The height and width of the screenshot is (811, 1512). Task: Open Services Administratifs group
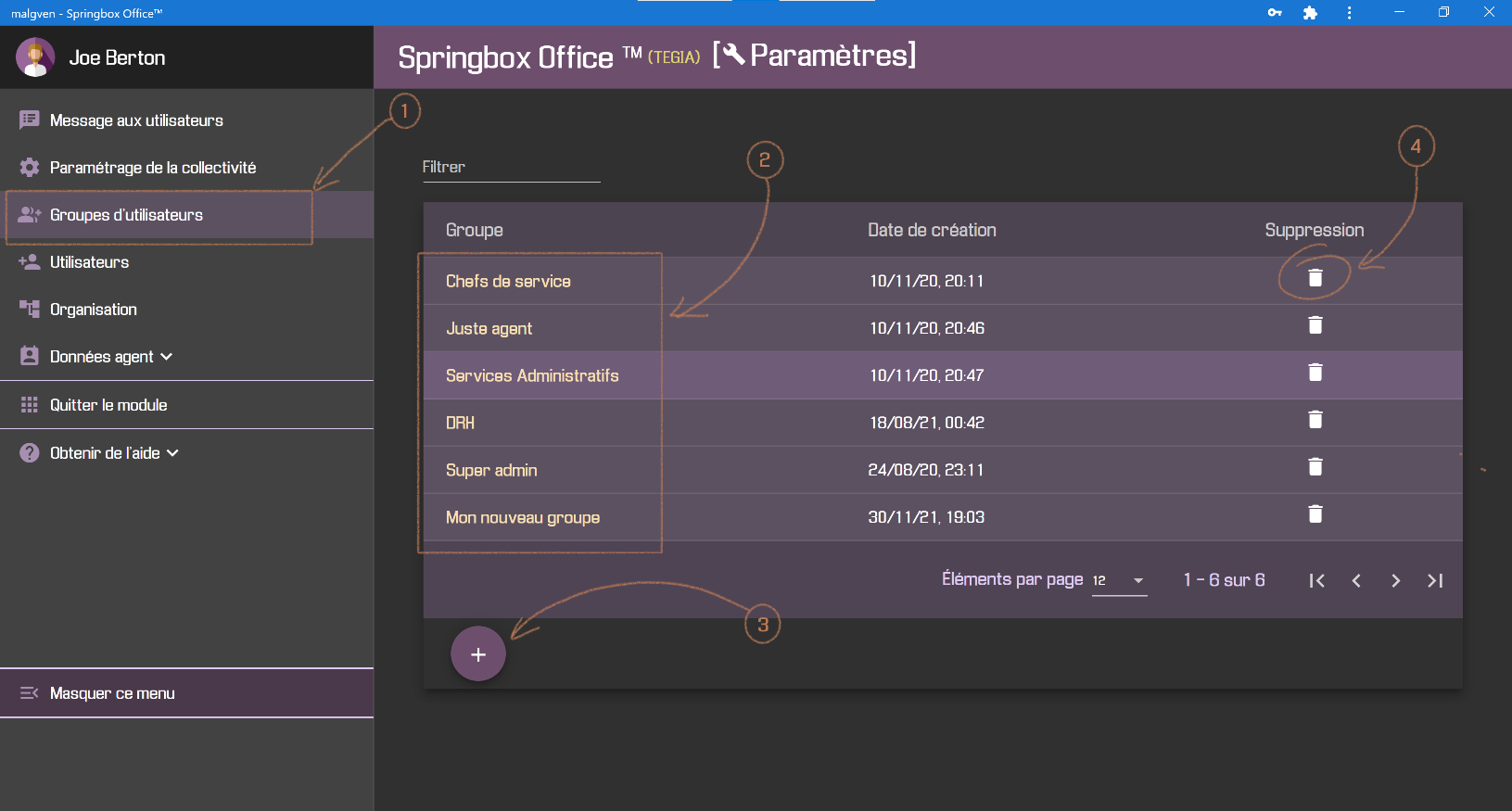click(x=532, y=376)
